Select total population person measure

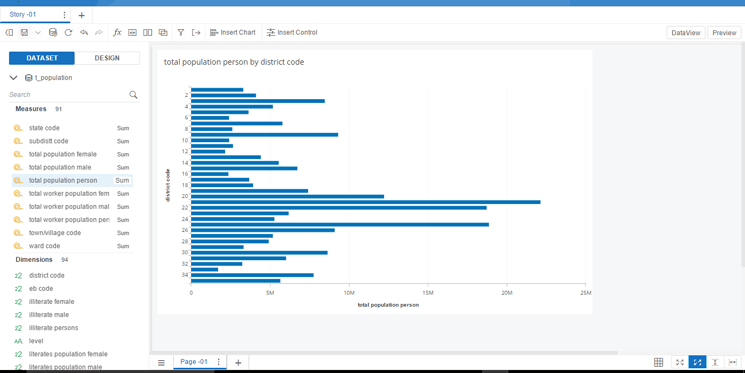pyautogui.click(x=63, y=181)
